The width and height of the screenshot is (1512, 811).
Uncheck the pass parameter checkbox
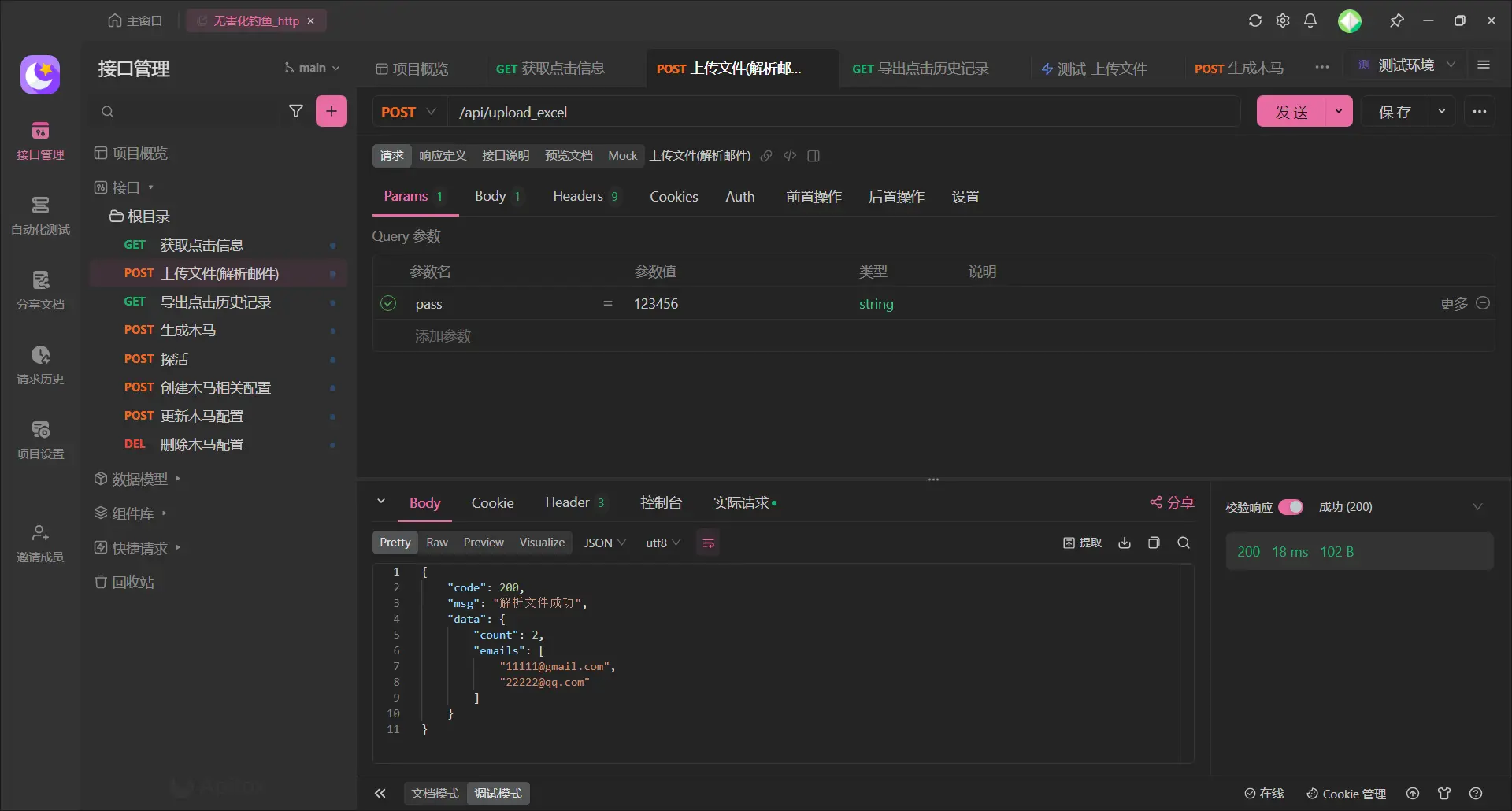point(388,303)
